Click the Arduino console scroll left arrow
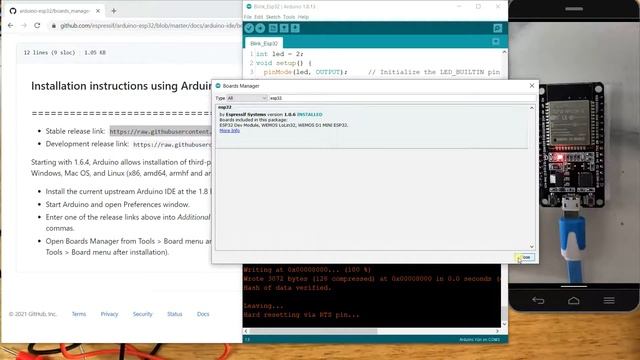The width and height of the screenshot is (640, 360). (x=246, y=331)
